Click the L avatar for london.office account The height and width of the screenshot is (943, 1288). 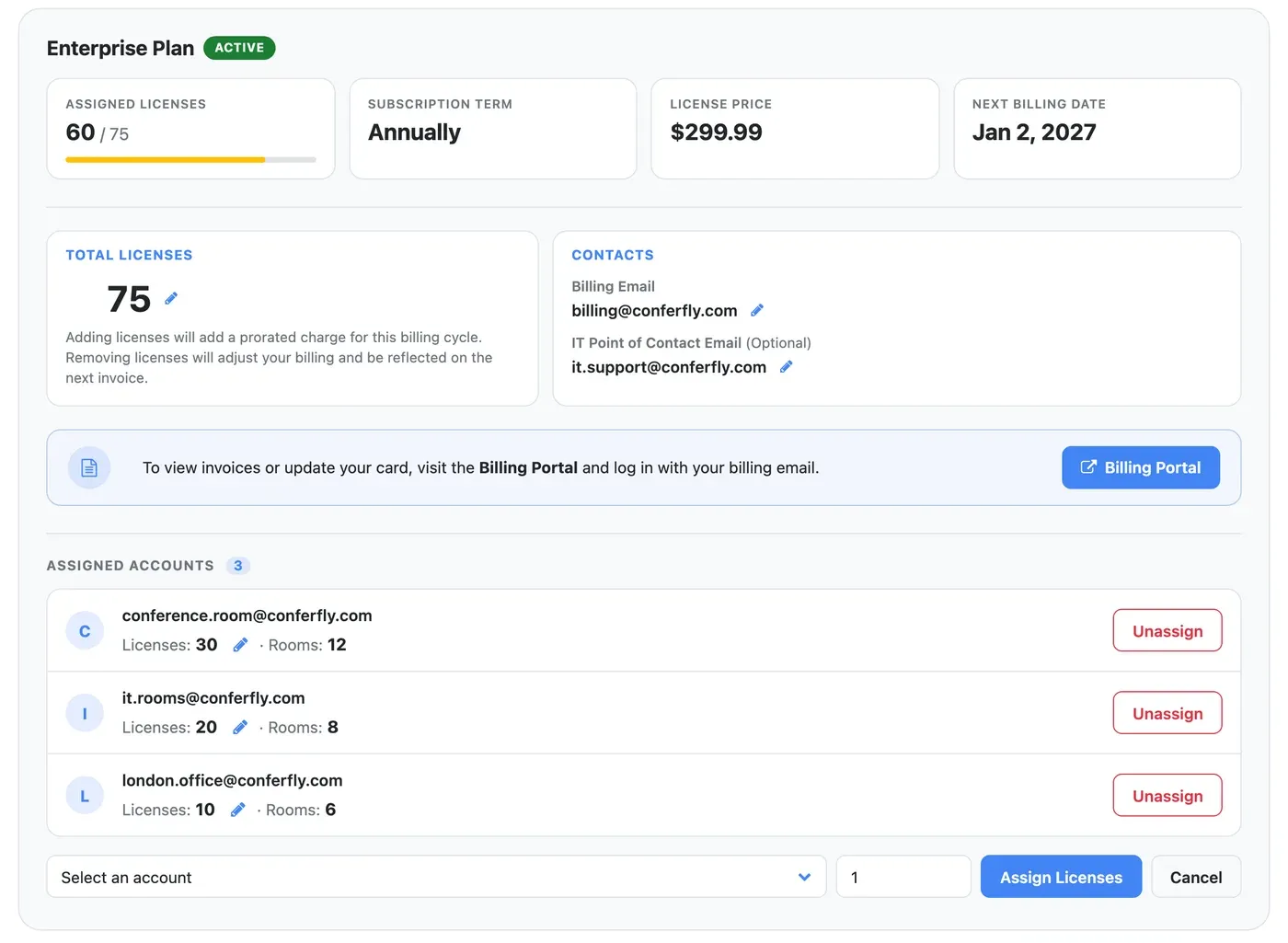85,796
